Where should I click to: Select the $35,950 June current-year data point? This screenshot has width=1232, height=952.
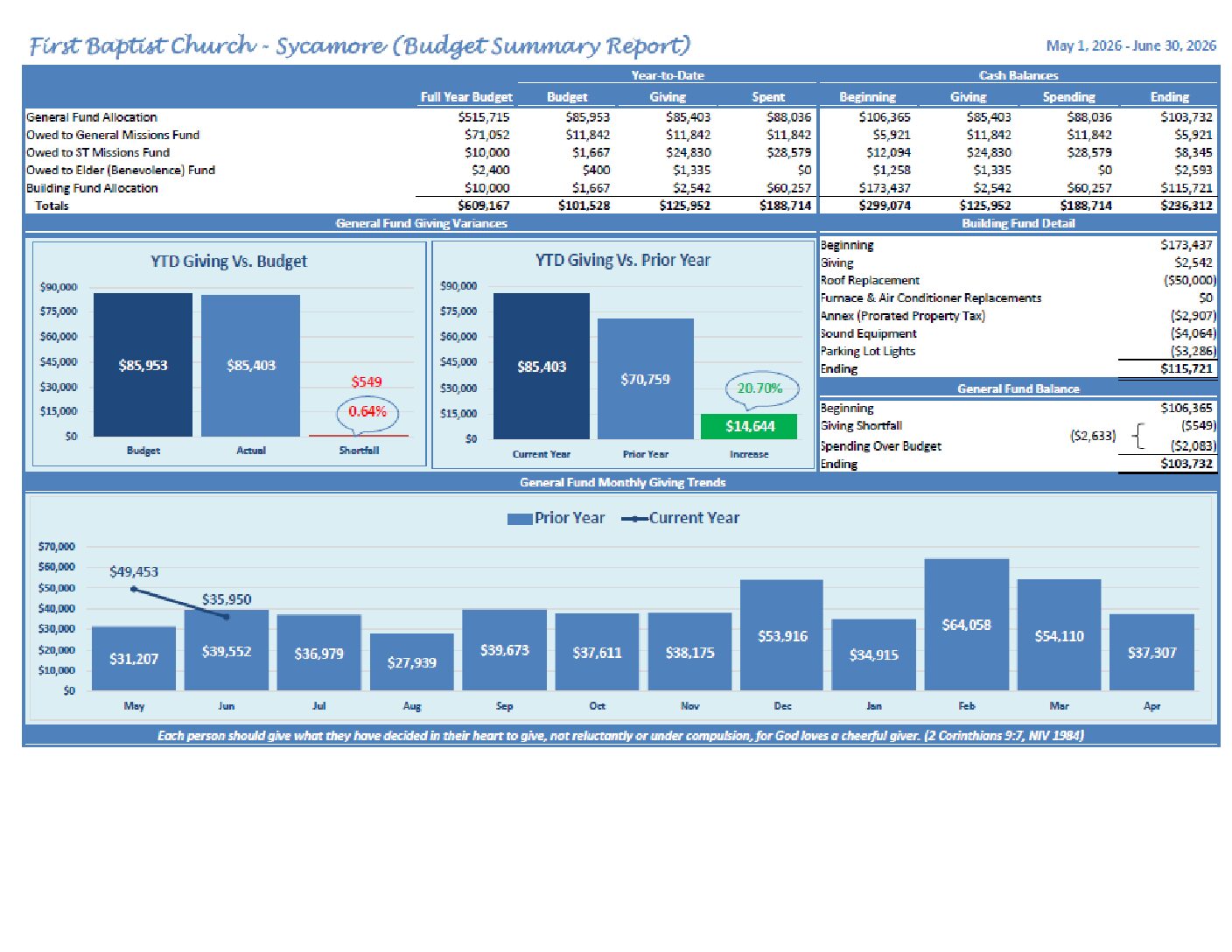click(227, 617)
